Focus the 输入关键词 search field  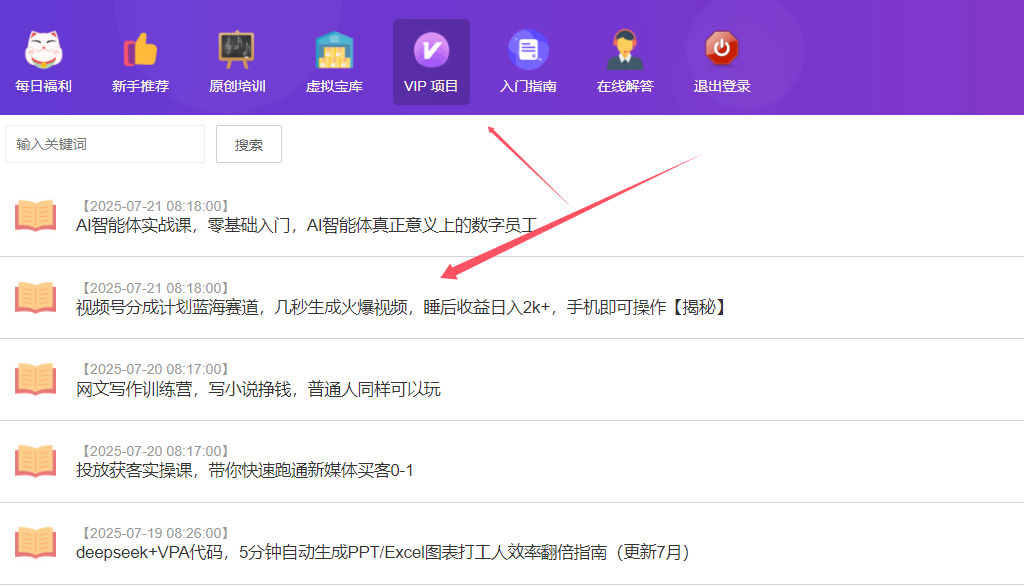point(105,144)
